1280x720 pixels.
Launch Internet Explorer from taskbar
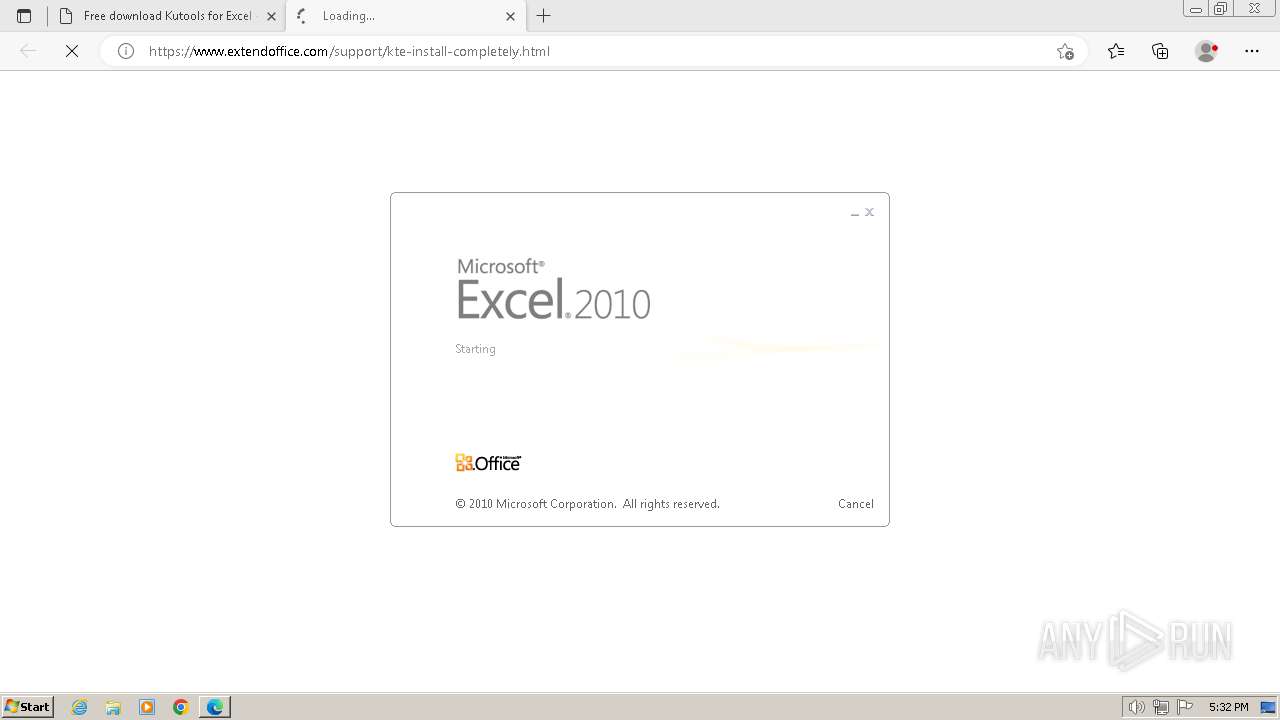[x=80, y=707]
